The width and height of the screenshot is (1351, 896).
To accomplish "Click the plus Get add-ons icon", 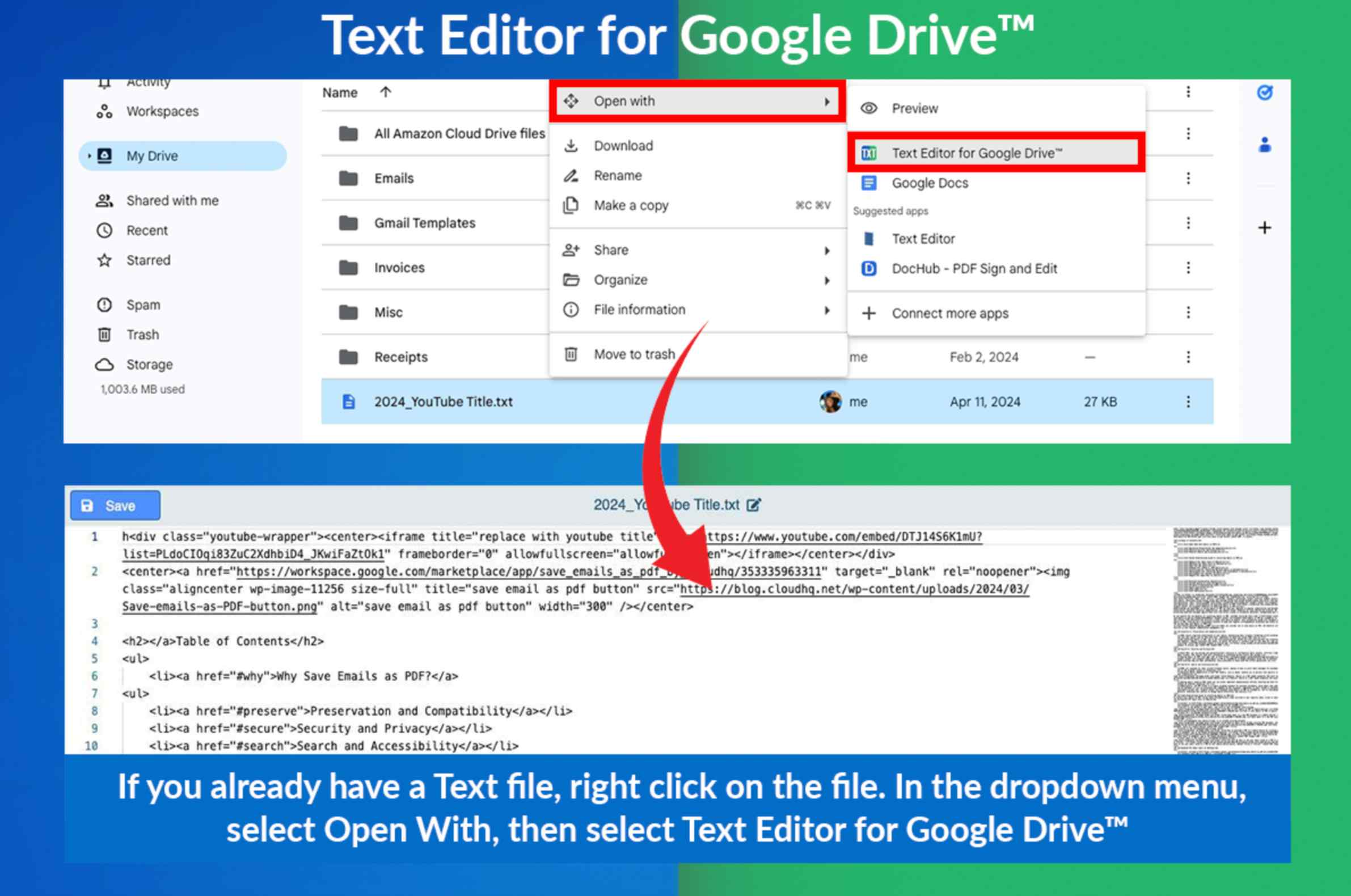I will coord(1265,227).
